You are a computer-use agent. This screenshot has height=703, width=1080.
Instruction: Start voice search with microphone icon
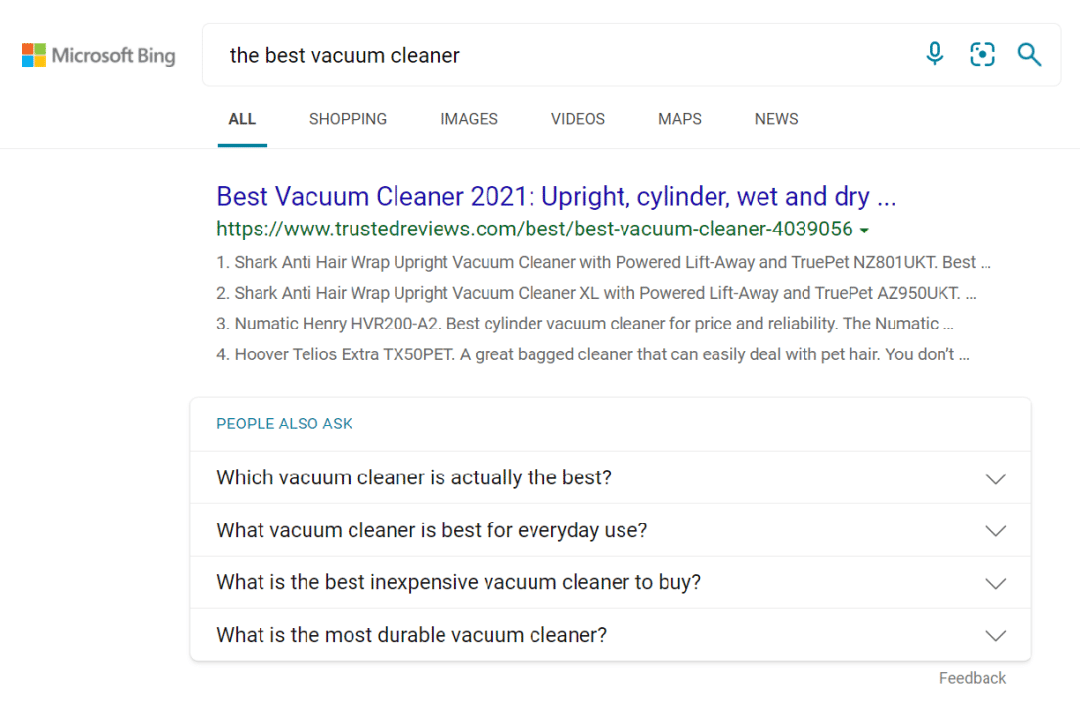[x=935, y=54]
